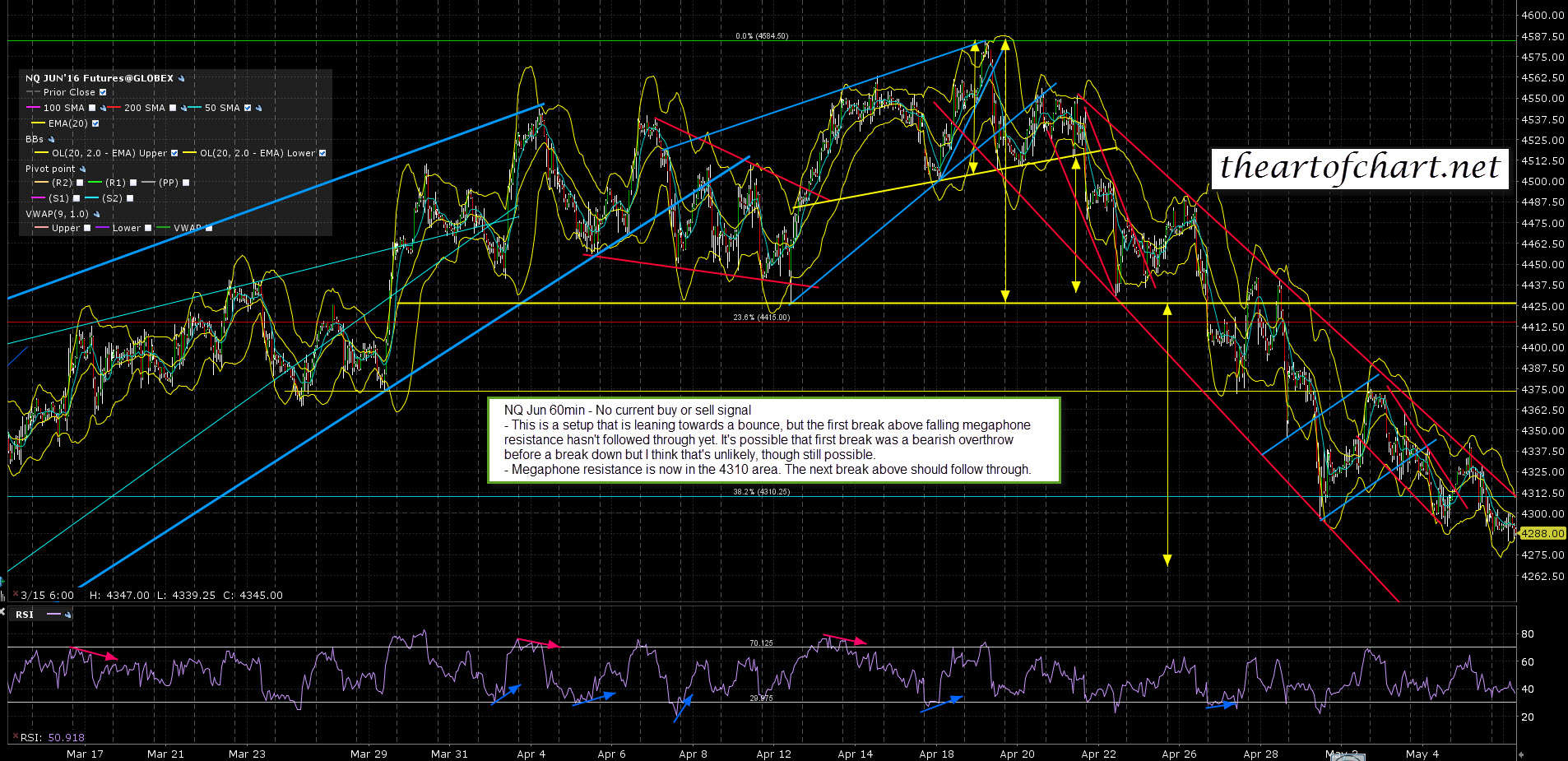
Task: Dismiss the RSI value readout X
Action: 15,737
